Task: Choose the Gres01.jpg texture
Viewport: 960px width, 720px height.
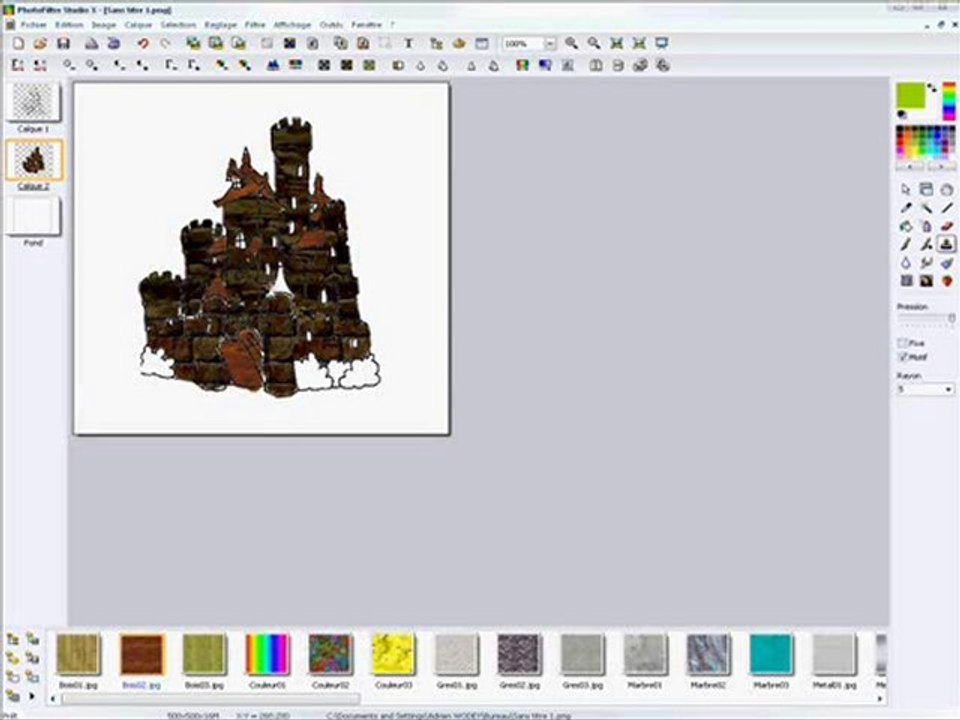Action: pyautogui.click(x=456, y=654)
